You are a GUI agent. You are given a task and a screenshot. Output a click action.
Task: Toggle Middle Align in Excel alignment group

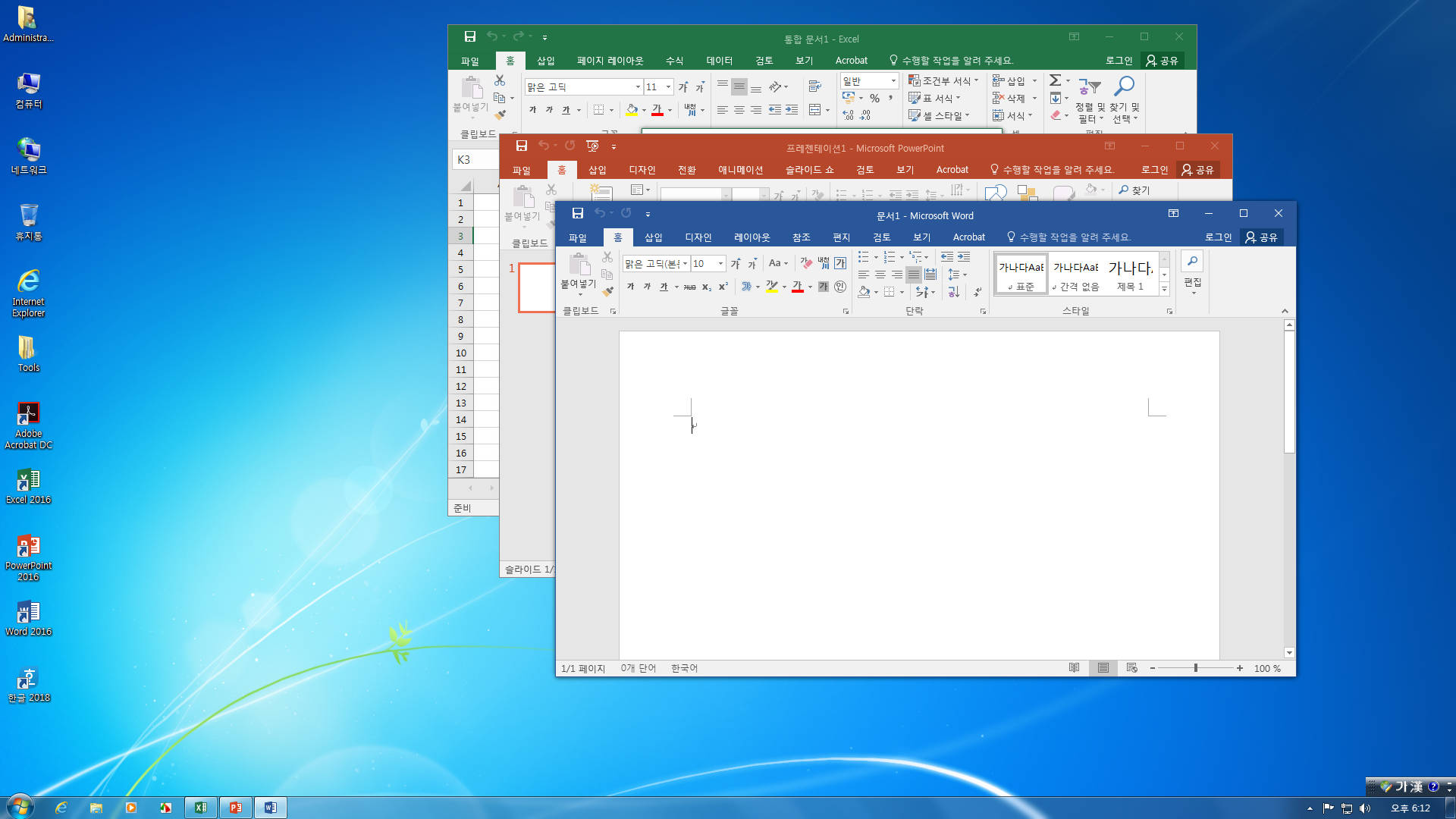coord(739,86)
